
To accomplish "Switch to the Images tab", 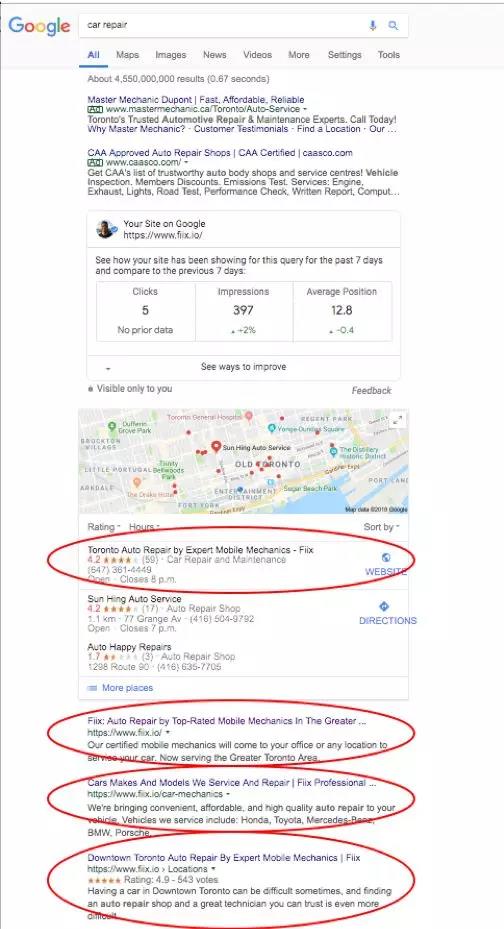I will [171, 55].
